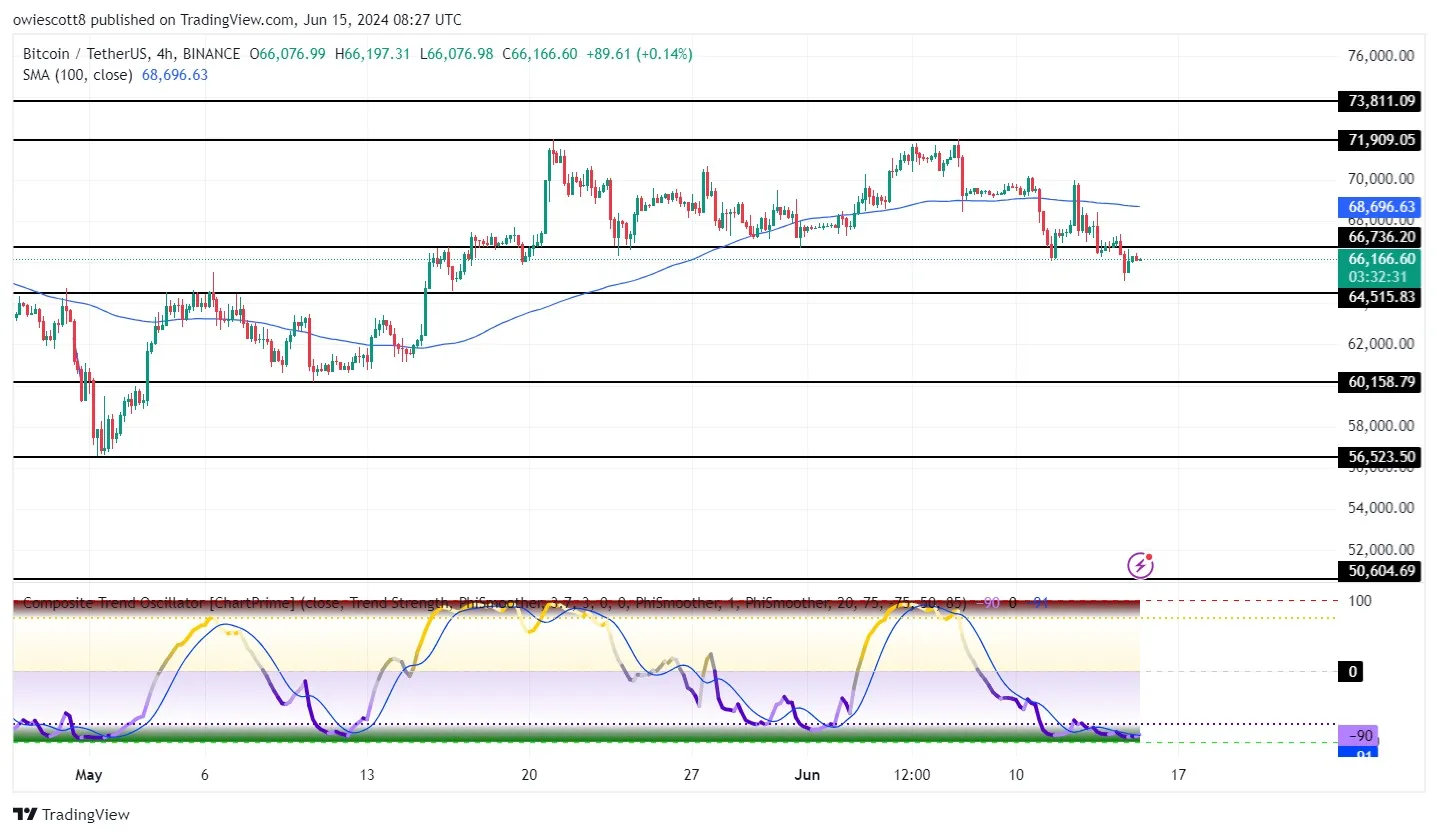Viewport: 1438px width, 836px height.
Task: Click the purple lightning bolt alert icon
Action: (1141, 565)
